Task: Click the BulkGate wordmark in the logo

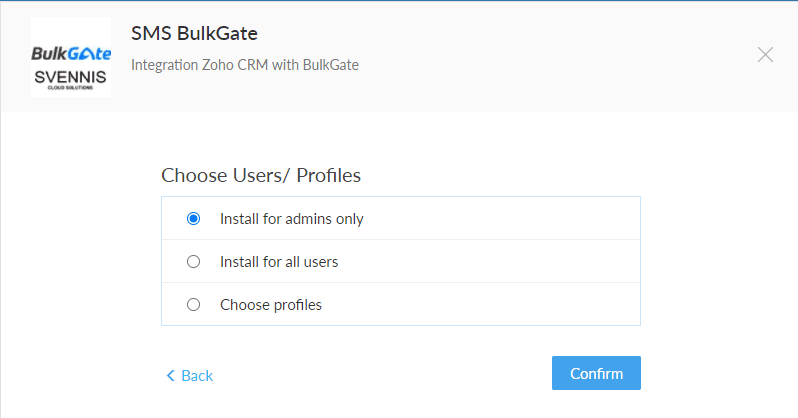Action: (71, 53)
